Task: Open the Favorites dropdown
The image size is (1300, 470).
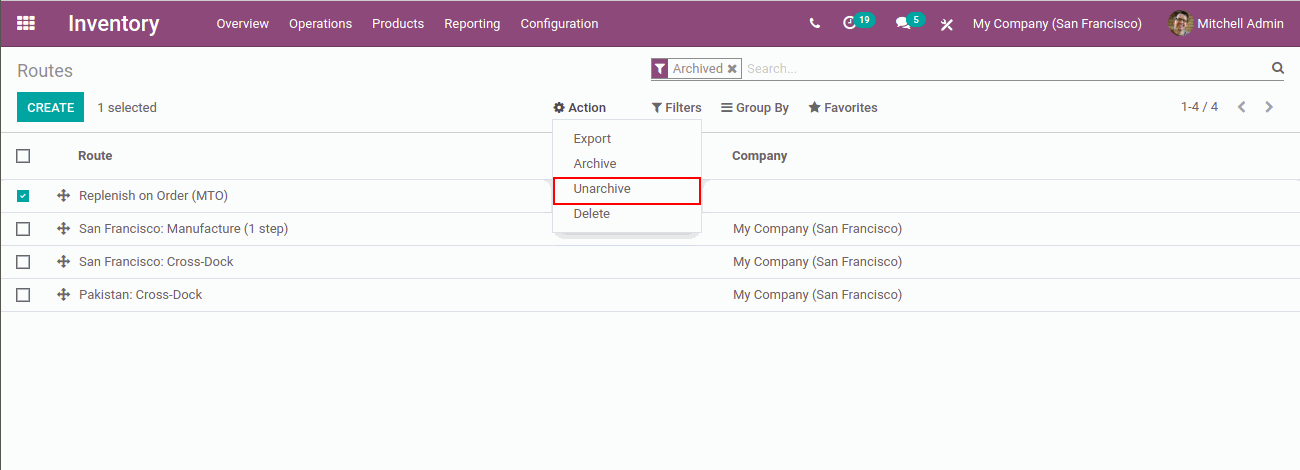Action: [842, 108]
